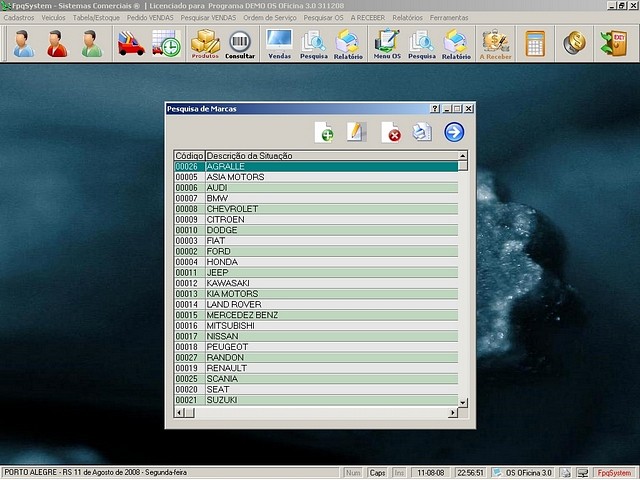Click the blue arrow exit icon

(454, 132)
